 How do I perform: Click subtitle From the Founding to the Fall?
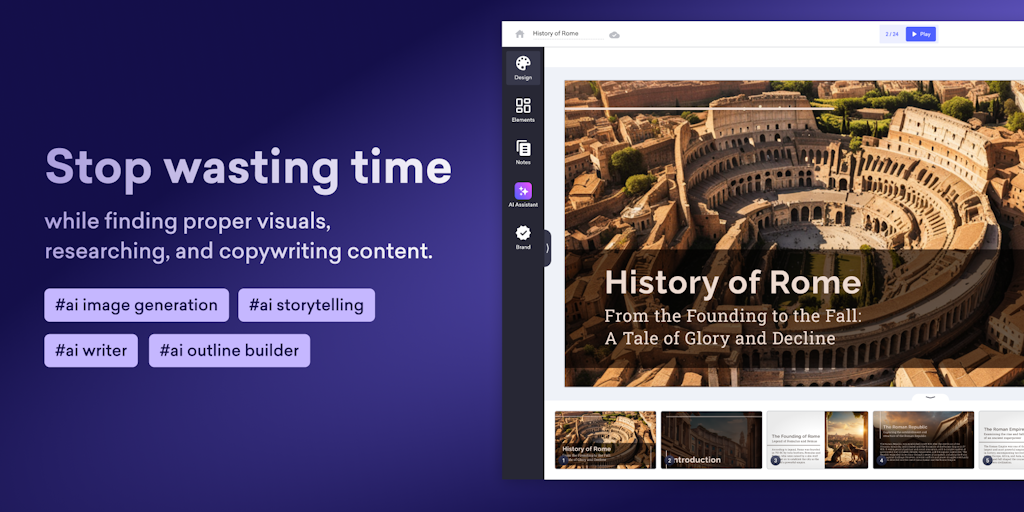(x=733, y=316)
